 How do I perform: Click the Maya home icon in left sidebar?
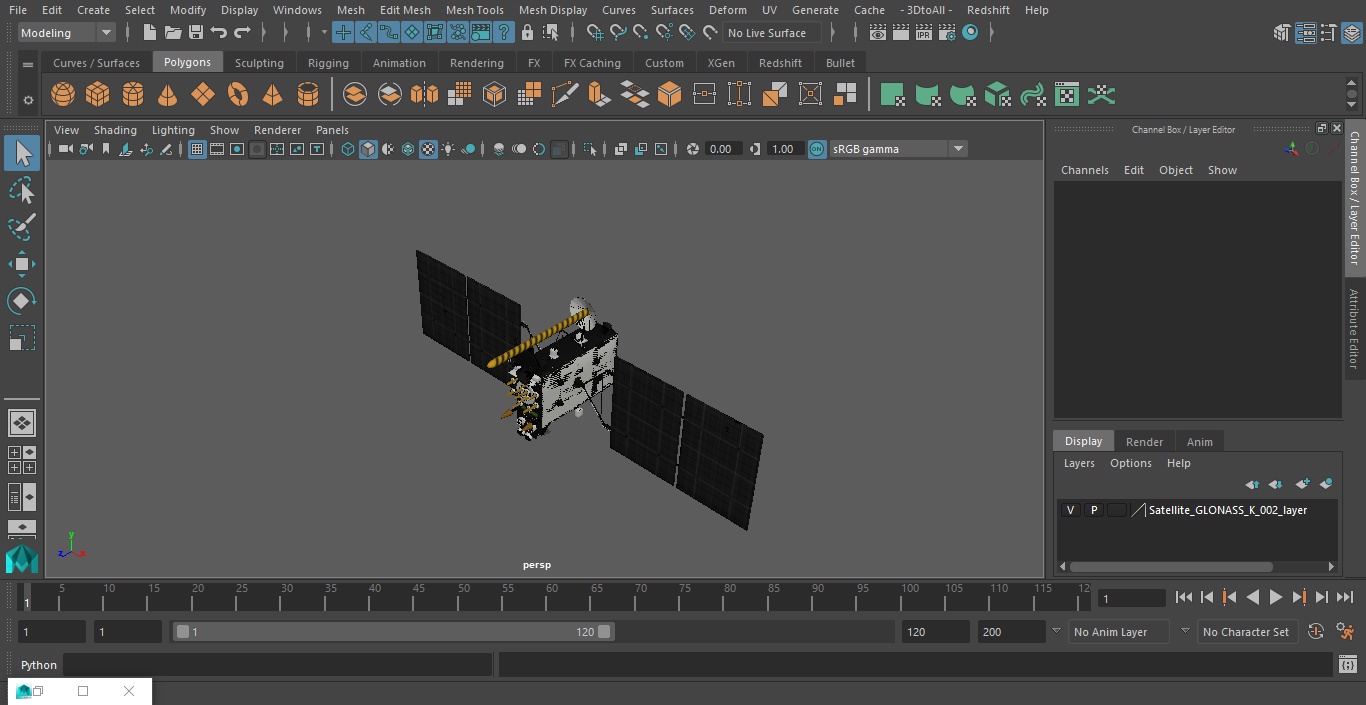click(22, 559)
